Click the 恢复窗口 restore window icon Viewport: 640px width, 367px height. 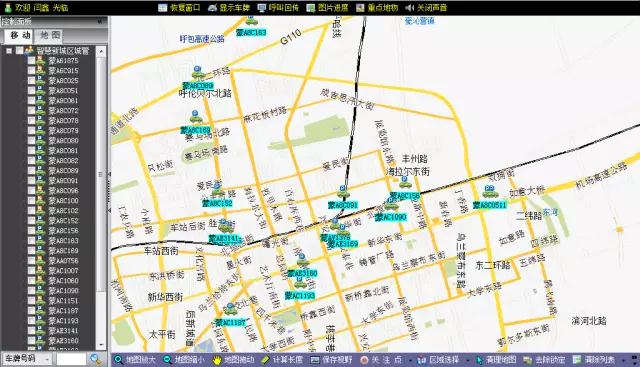tap(163, 8)
